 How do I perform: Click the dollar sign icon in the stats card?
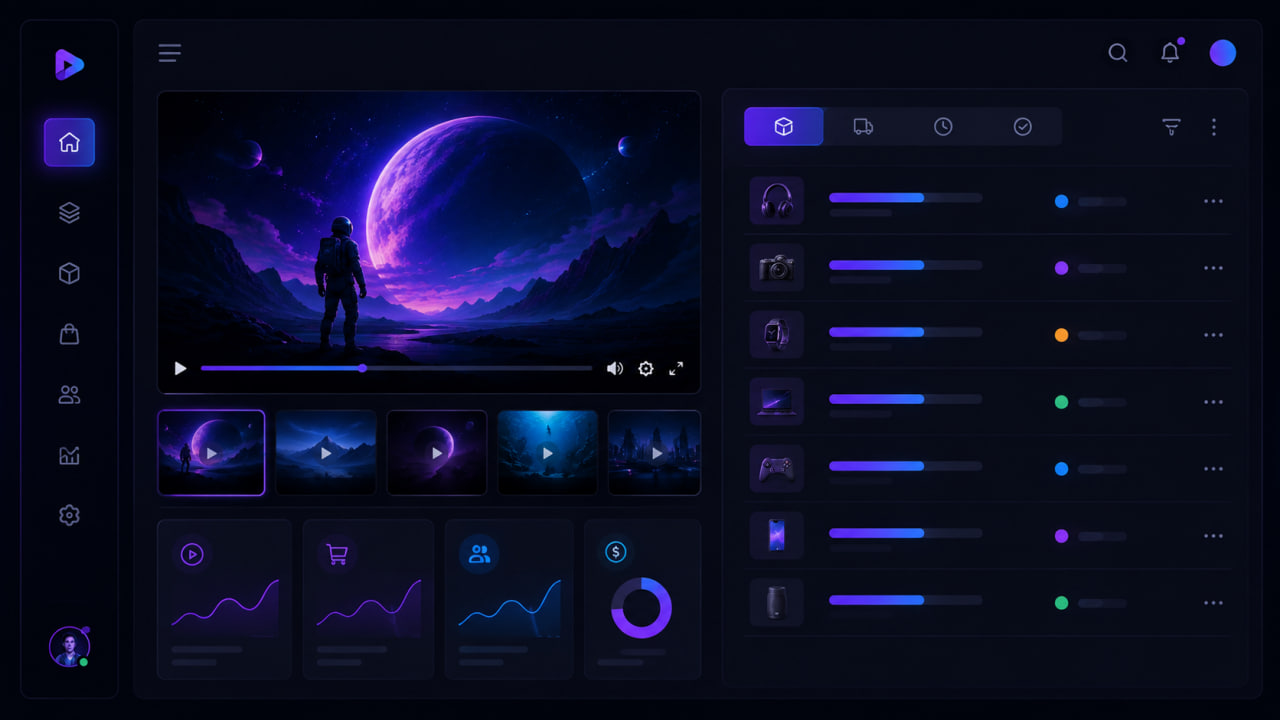point(616,552)
